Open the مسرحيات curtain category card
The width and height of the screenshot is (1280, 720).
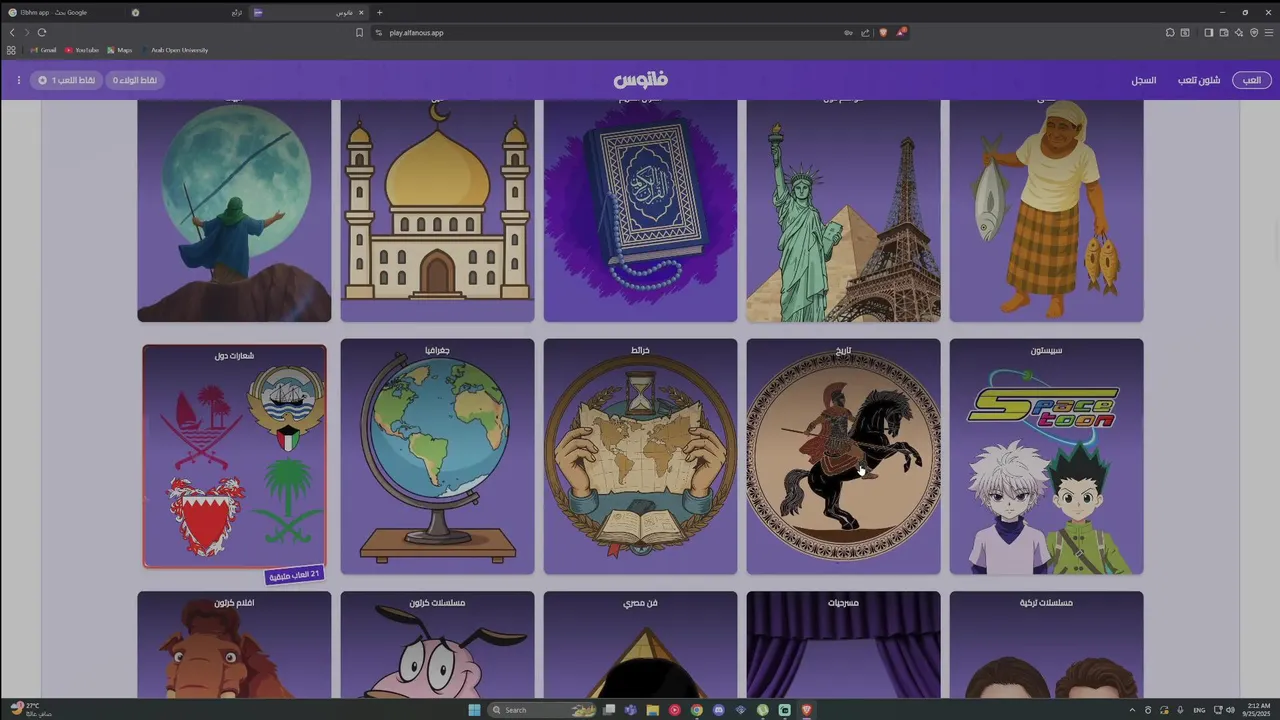[843, 645]
